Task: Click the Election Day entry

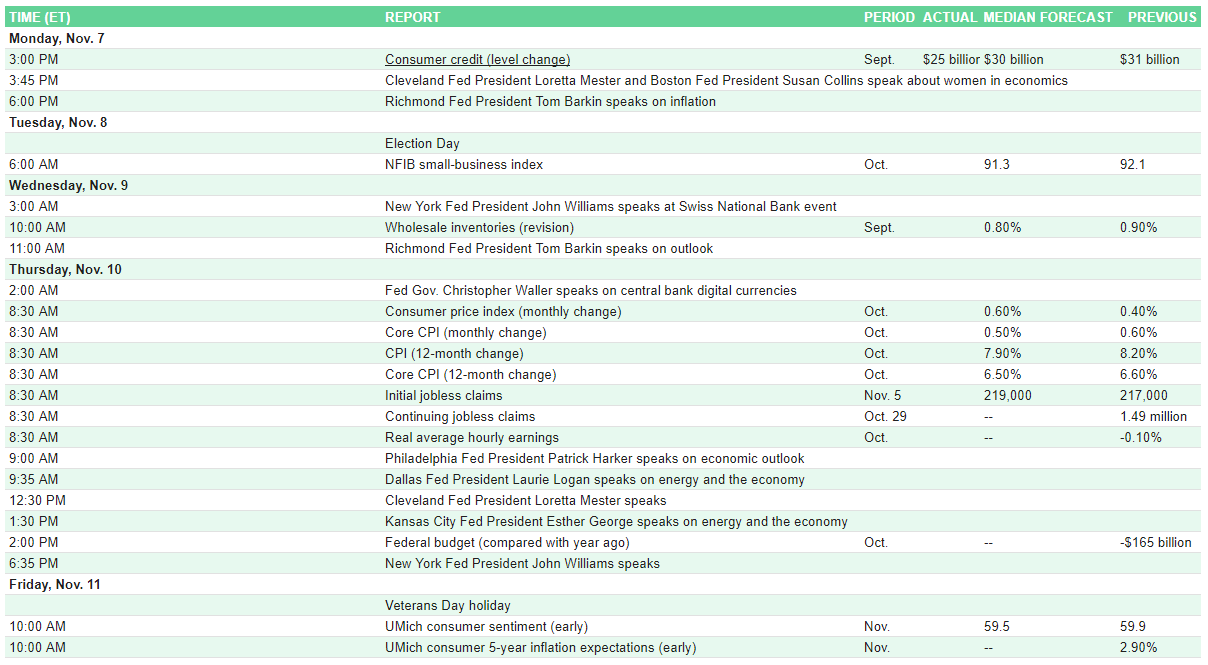Action: pos(422,143)
